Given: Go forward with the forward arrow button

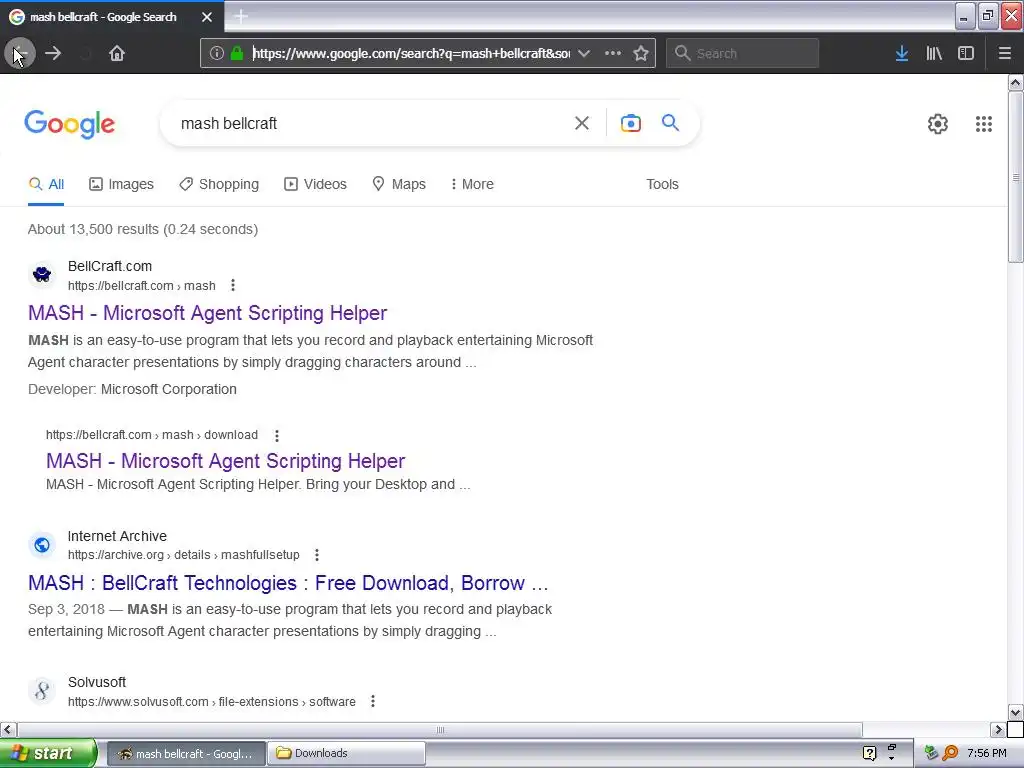Looking at the screenshot, I should click(53, 54).
